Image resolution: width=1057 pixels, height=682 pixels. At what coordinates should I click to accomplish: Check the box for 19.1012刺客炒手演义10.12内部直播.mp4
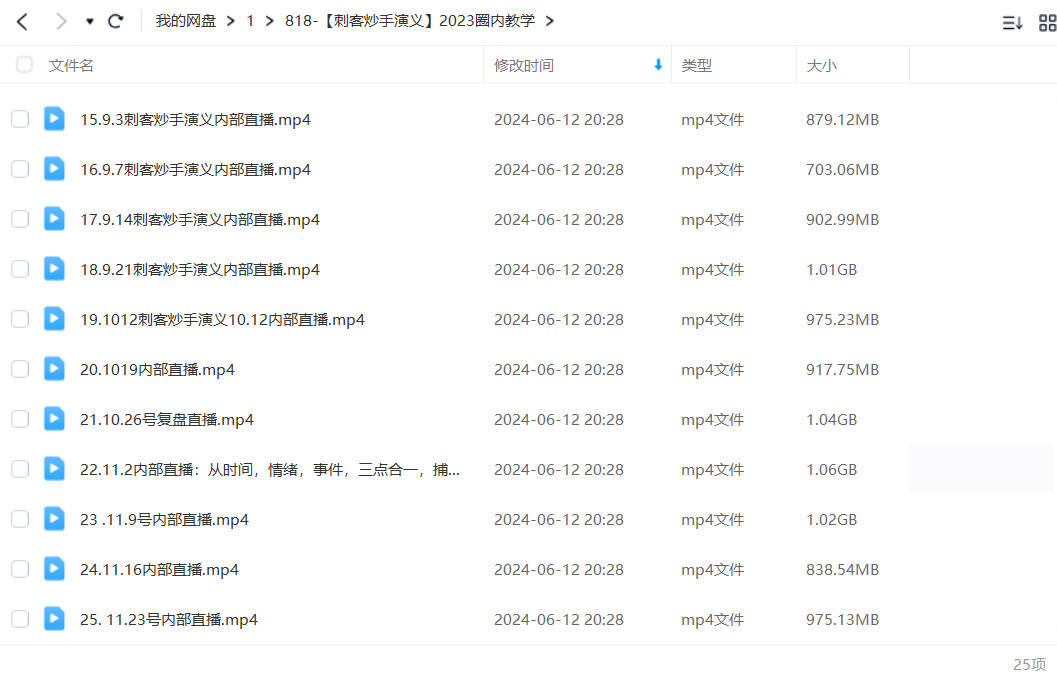tap(20, 319)
